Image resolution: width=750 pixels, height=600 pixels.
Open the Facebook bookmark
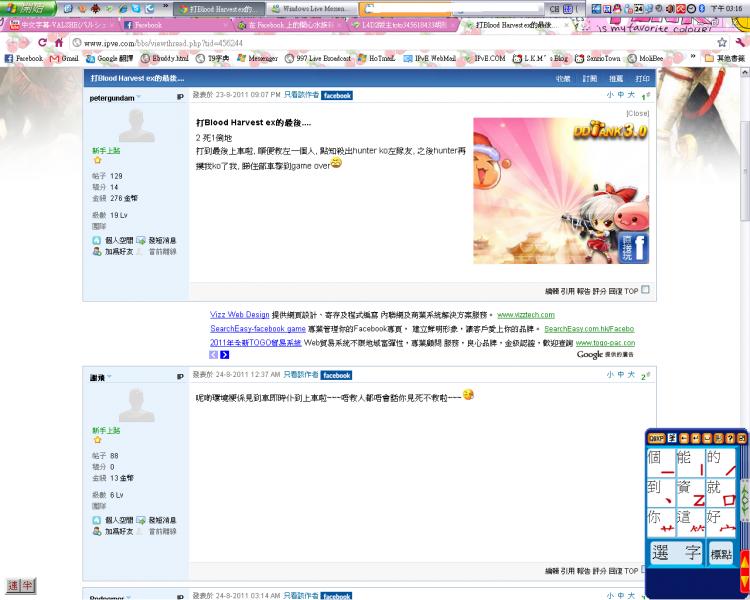tap(23, 58)
